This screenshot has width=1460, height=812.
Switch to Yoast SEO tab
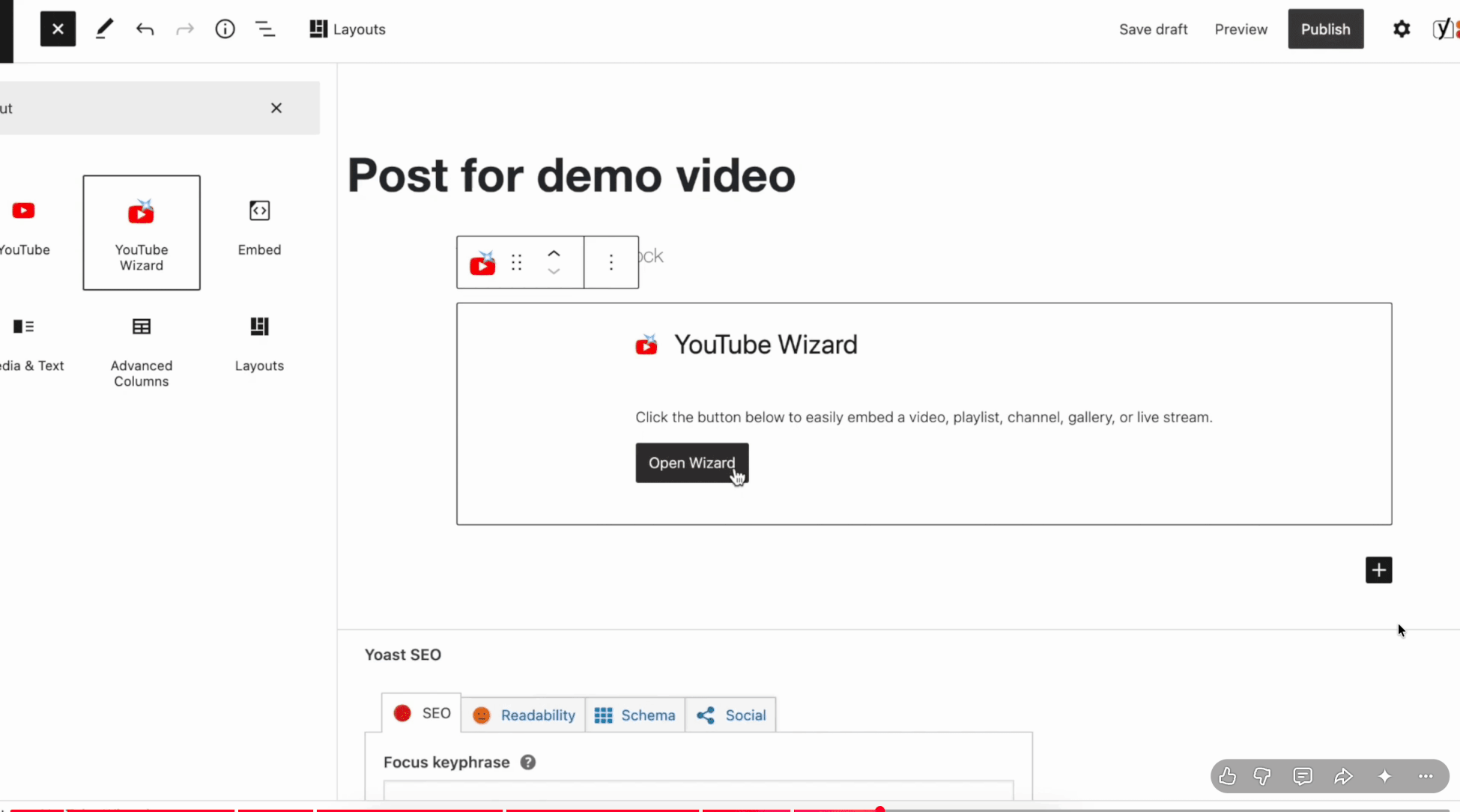tap(422, 713)
